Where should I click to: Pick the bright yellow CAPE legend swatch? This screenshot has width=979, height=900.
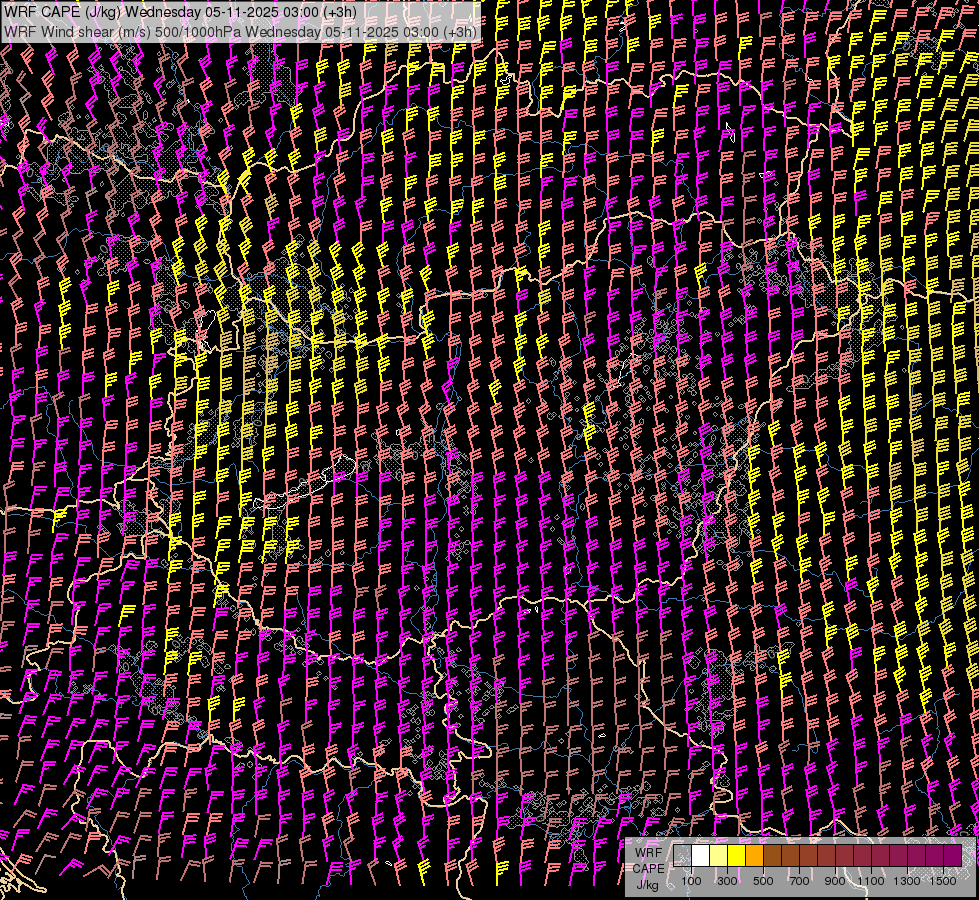[x=736, y=856]
